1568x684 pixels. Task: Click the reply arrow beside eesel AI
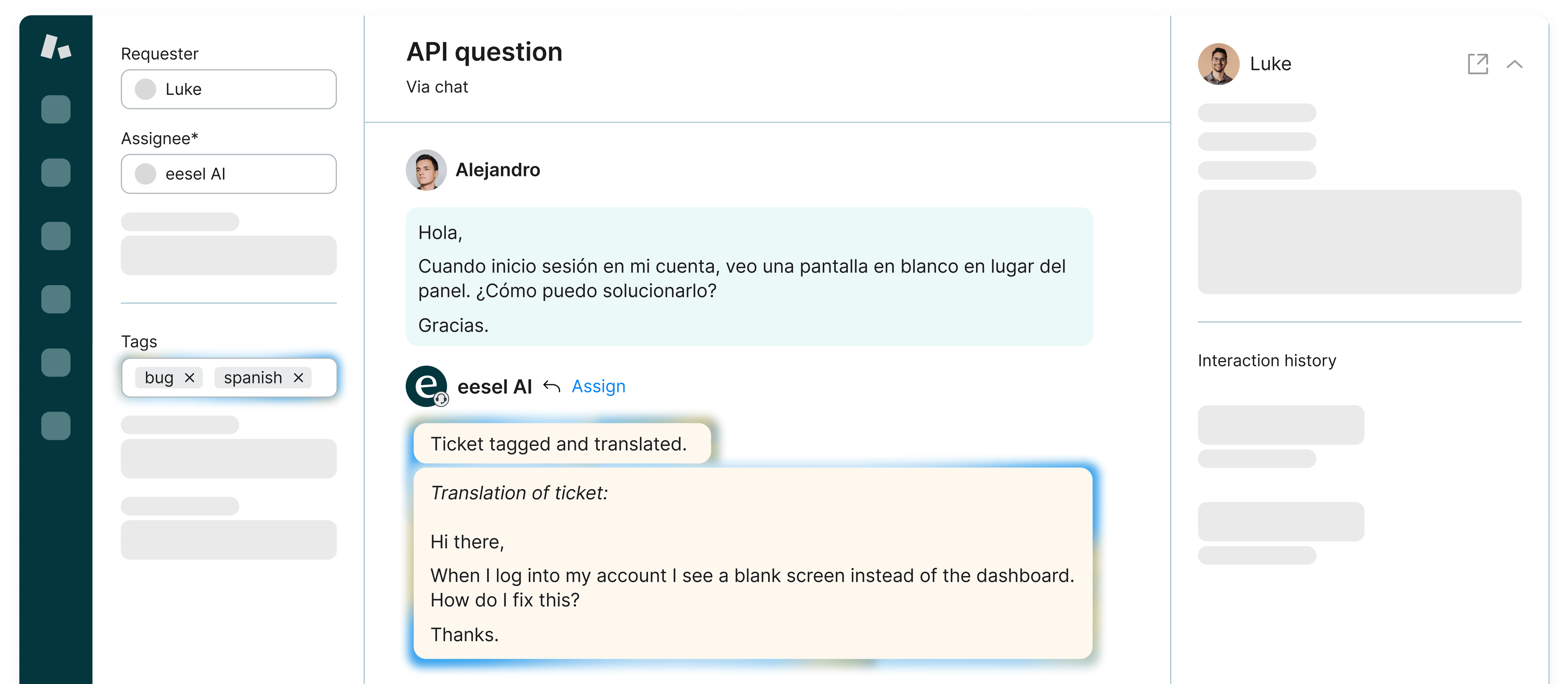pyautogui.click(x=552, y=386)
